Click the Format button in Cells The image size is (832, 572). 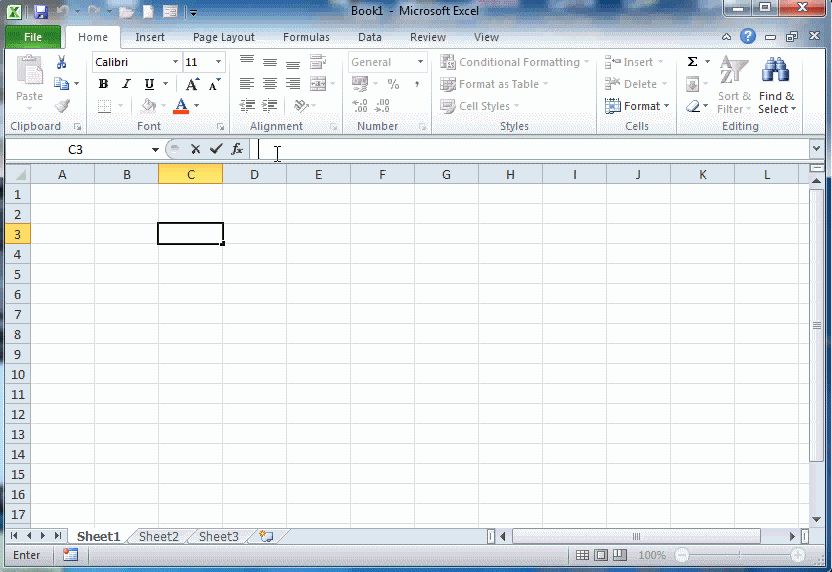tap(637, 106)
